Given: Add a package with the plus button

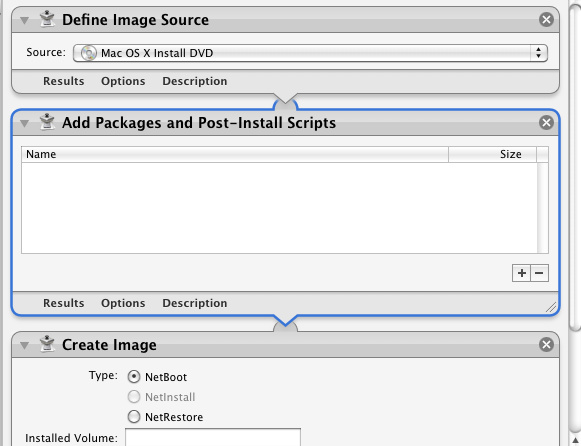Looking at the screenshot, I should (521, 273).
